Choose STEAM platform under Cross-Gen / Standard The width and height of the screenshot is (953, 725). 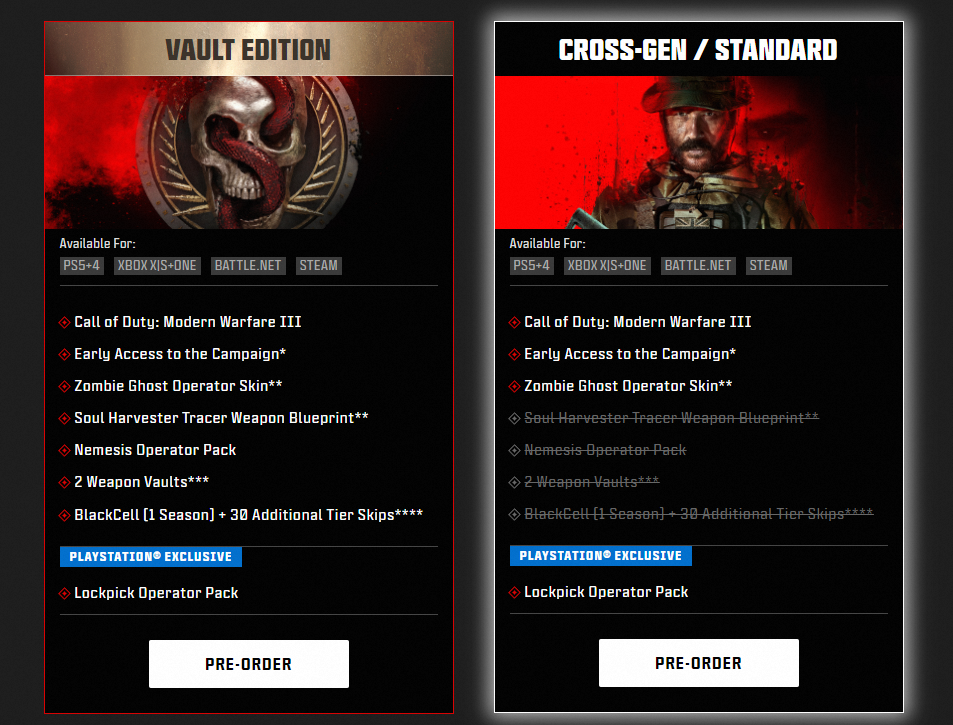[x=768, y=266]
